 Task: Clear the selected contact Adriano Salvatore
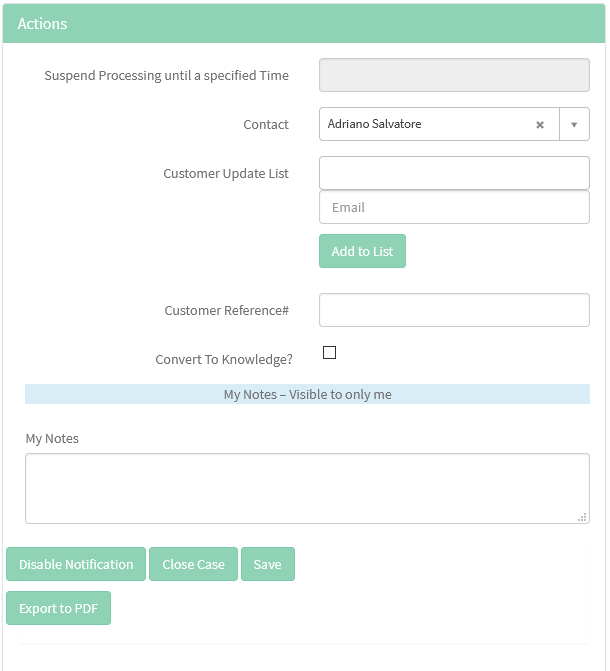(540, 125)
